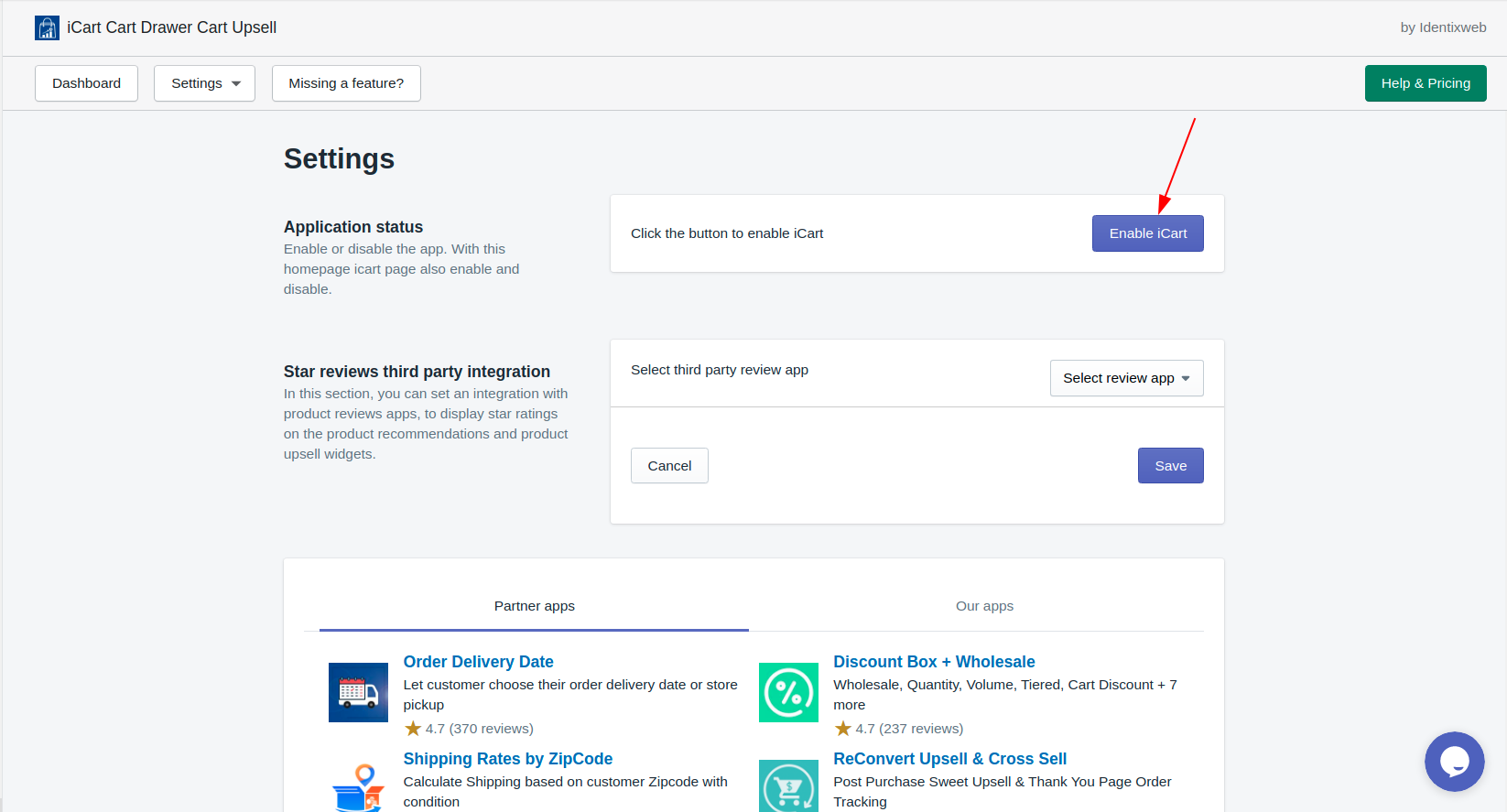Click the 4.7 (237 reviews) rating text
This screenshot has width=1507, height=812.
909,729
